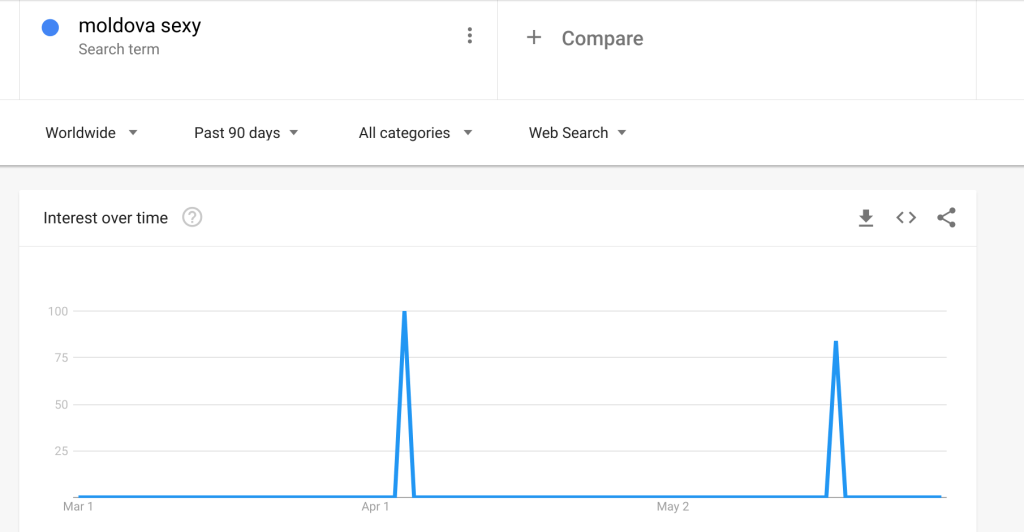Show help for Interest over time
1024x532 pixels.
(192, 217)
